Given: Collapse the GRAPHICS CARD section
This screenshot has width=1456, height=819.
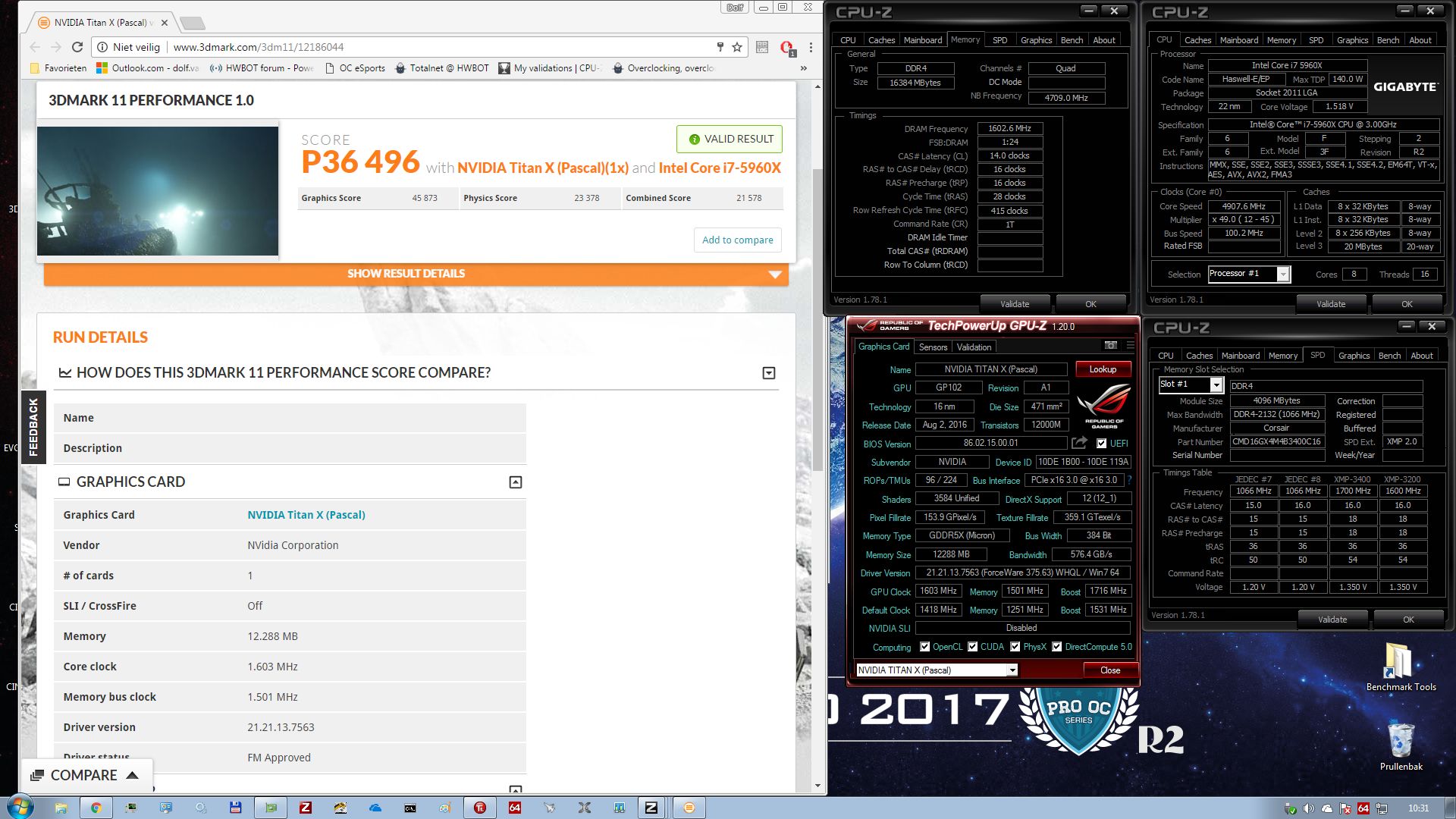Looking at the screenshot, I should (516, 482).
